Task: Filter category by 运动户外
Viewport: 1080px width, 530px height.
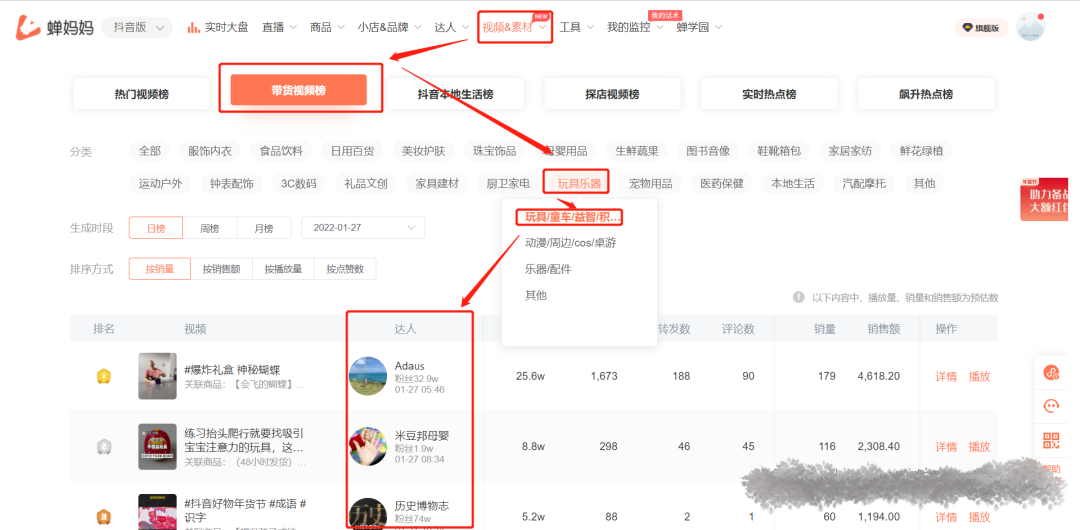Action: [160, 183]
